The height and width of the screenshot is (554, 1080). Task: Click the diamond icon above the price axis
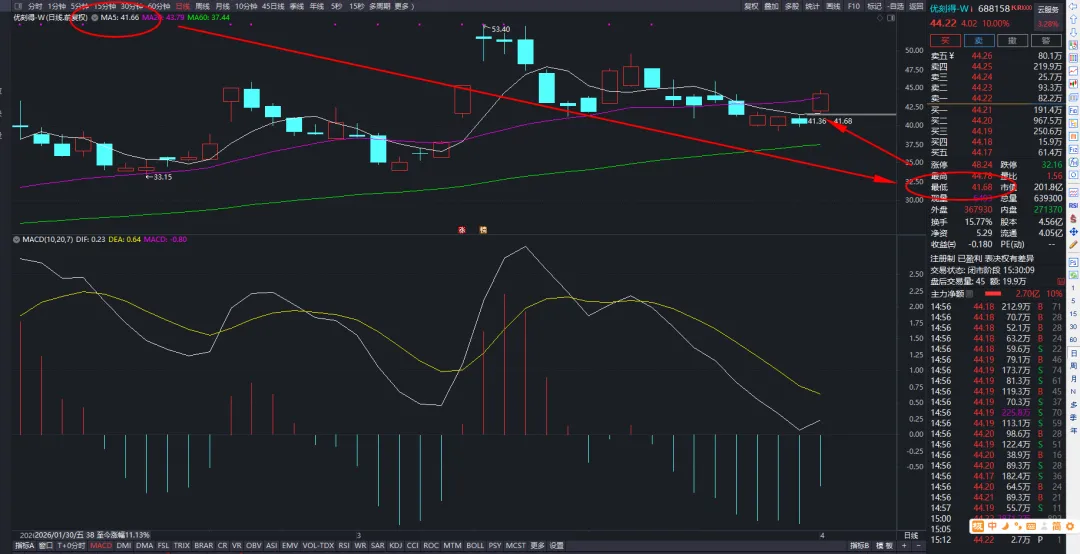pyautogui.click(x=882, y=18)
